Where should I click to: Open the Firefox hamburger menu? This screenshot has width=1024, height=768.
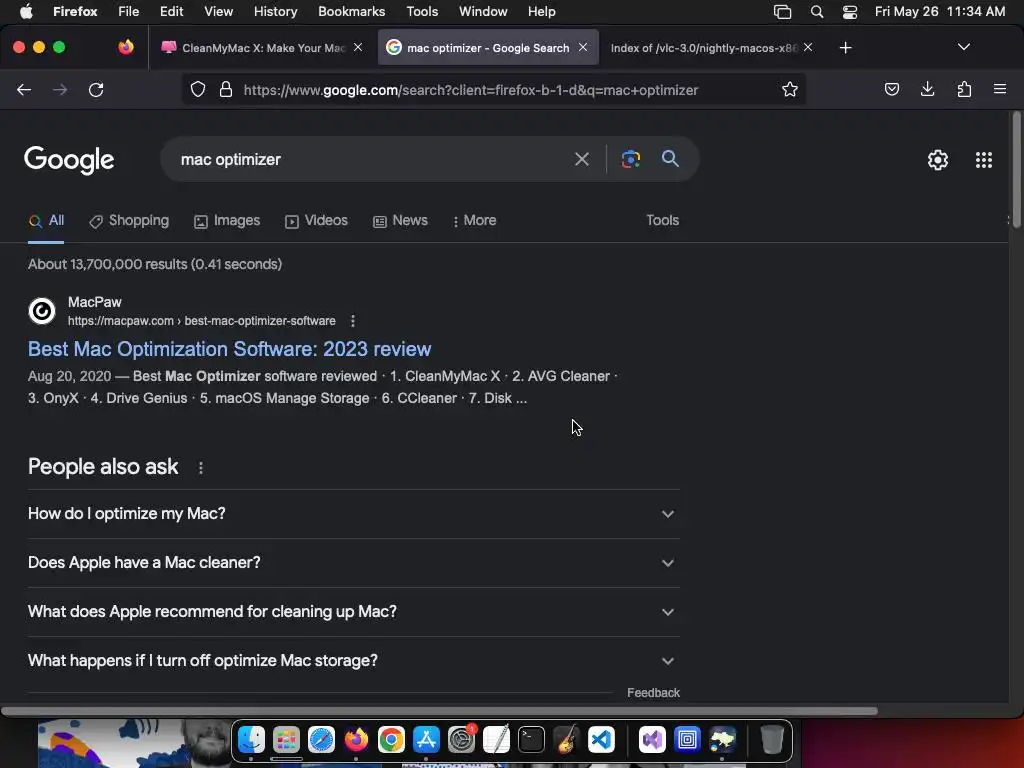[x=1000, y=89]
